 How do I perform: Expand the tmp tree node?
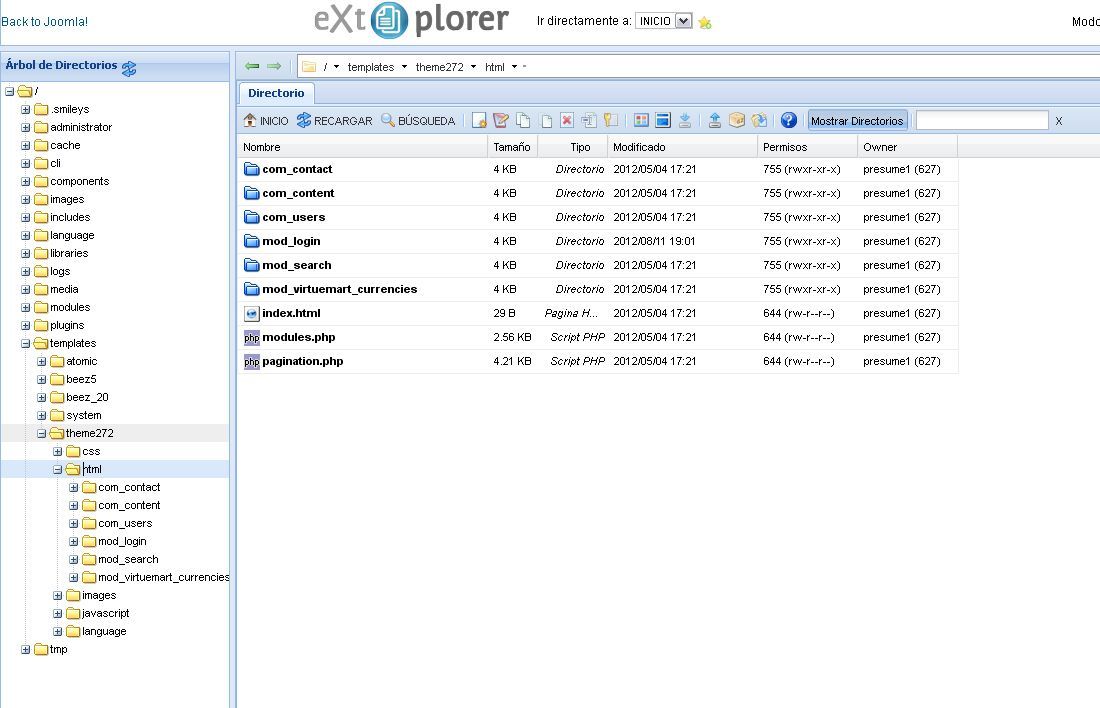(25, 650)
